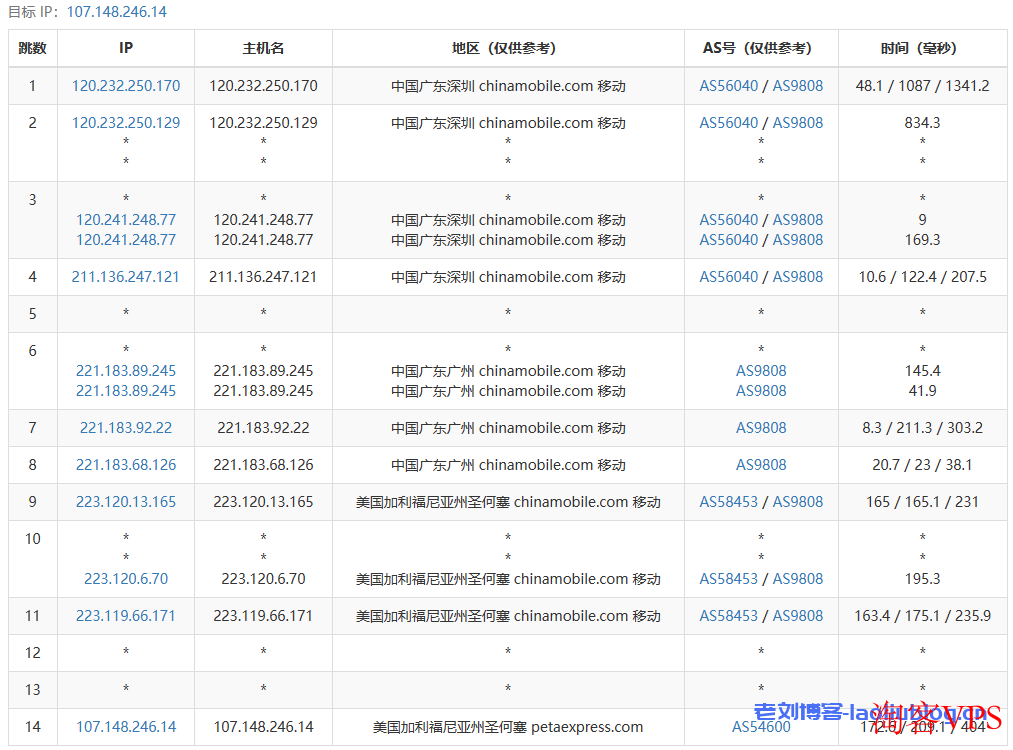Click IP link 221.183.89.245 on the 41.9 ms line
Image resolution: width=1013 pixels, height=750 pixels.
(126, 391)
